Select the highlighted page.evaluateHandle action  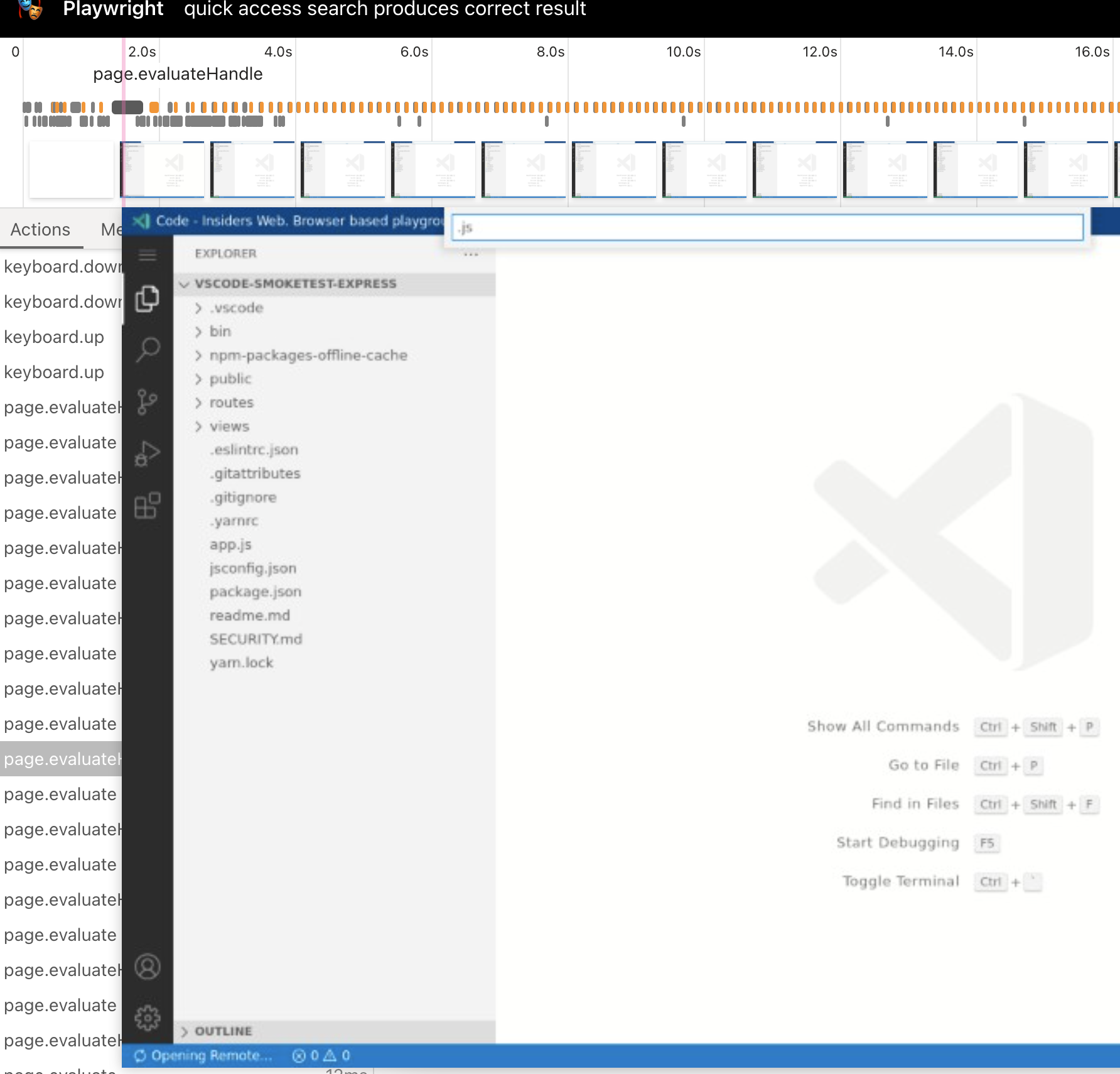pyautogui.click(x=61, y=759)
